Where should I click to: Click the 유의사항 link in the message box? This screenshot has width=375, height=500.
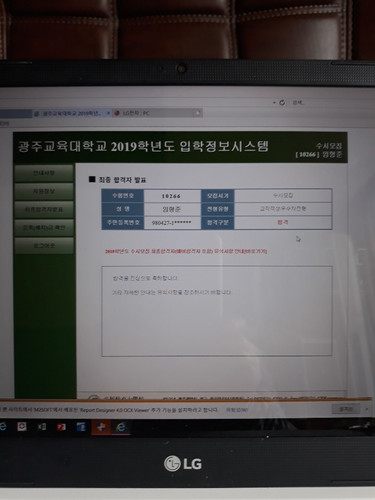[x=167, y=292]
